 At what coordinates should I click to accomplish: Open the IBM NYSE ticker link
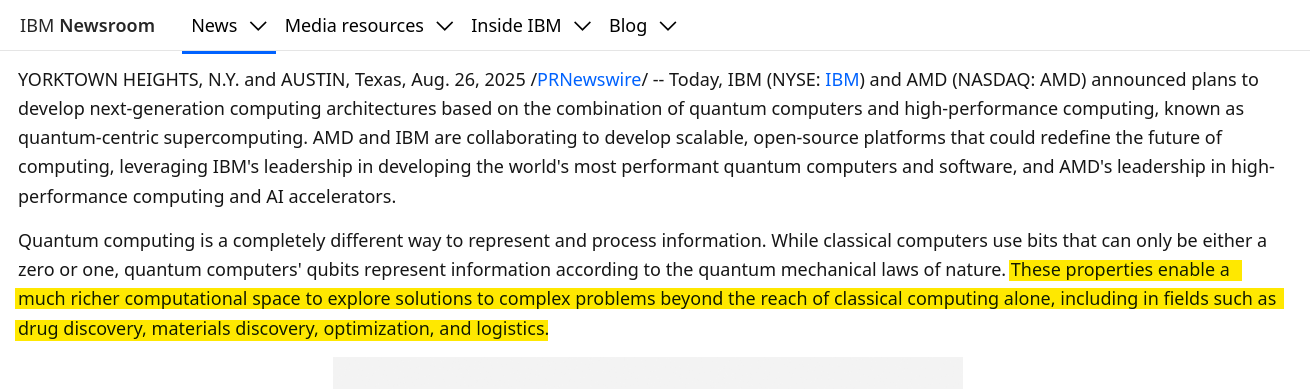coord(842,80)
